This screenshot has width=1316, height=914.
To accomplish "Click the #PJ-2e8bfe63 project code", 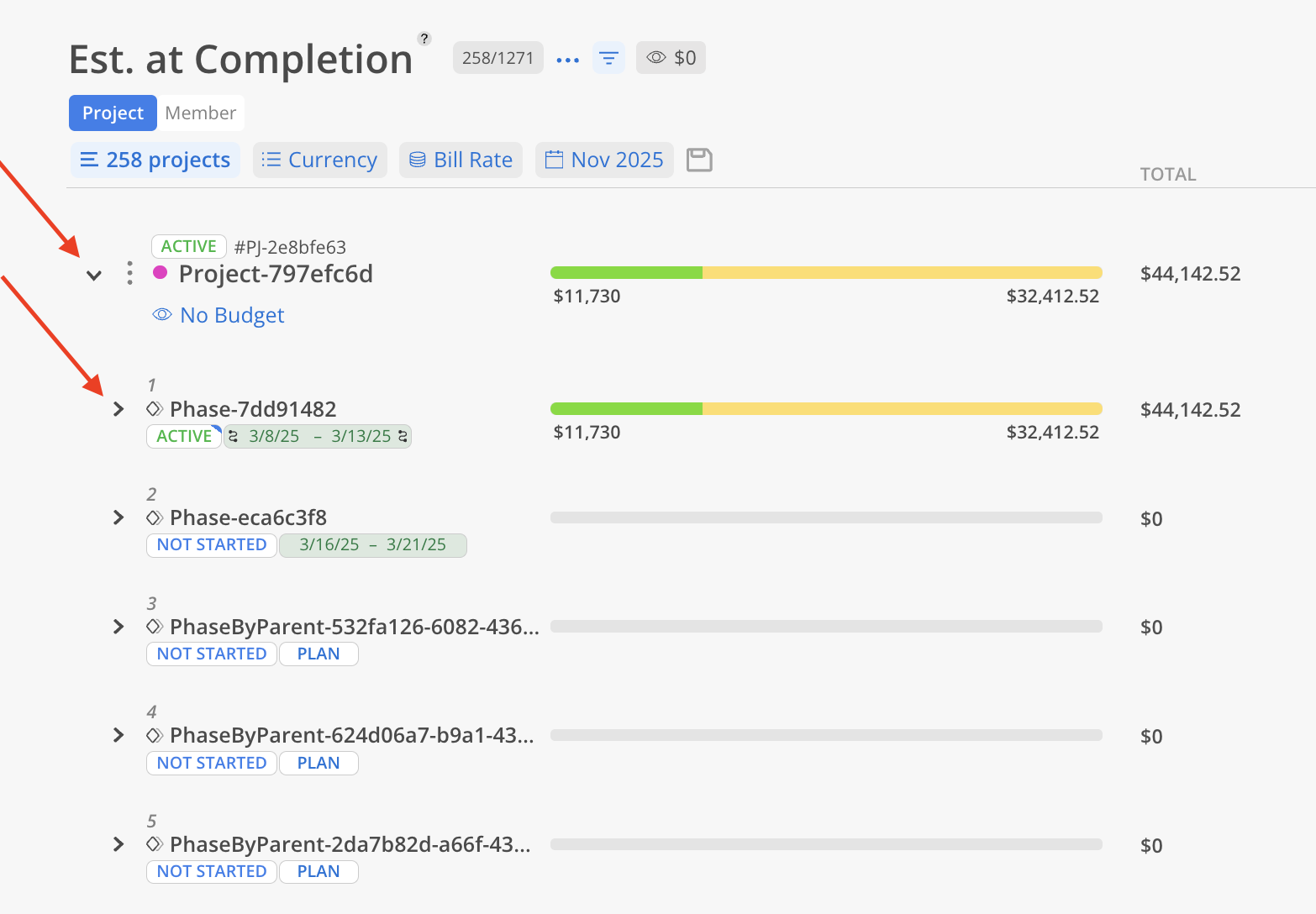I will [x=290, y=247].
